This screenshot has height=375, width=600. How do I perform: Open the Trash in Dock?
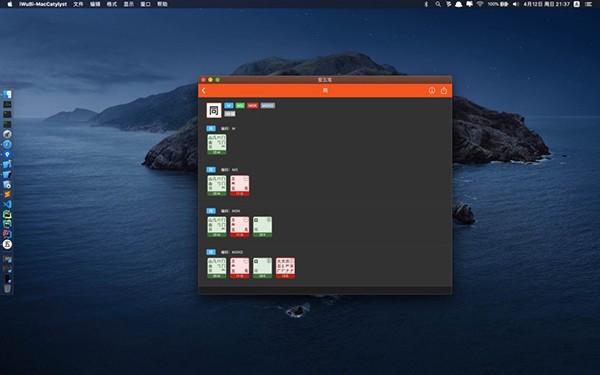click(7, 288)
